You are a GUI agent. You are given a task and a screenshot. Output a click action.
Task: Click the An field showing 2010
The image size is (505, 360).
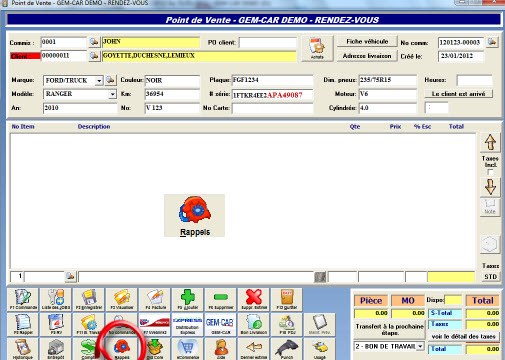click(79, 108)
